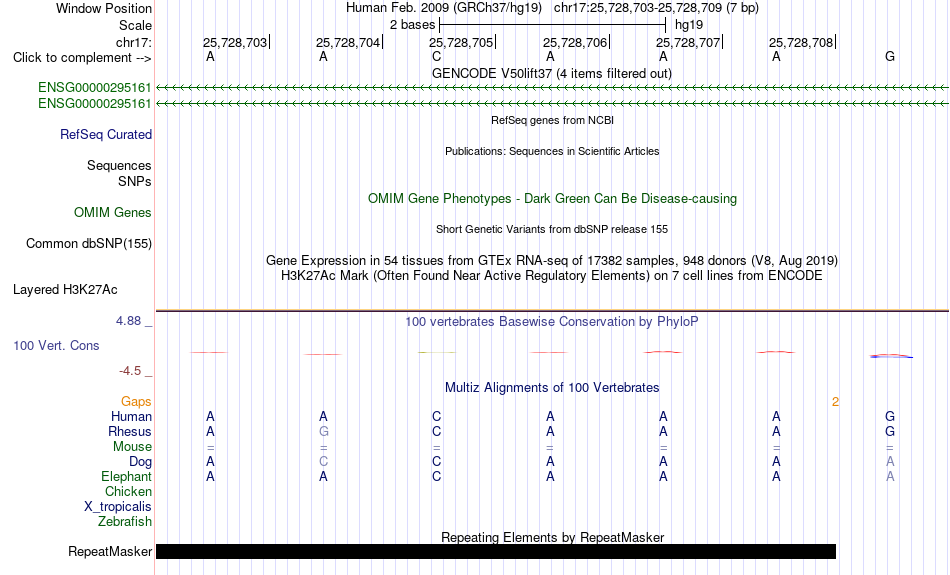Select the X_tropicalis alignment row label
Viewport: 950px width, 575px height.
(x=118, y=507)
